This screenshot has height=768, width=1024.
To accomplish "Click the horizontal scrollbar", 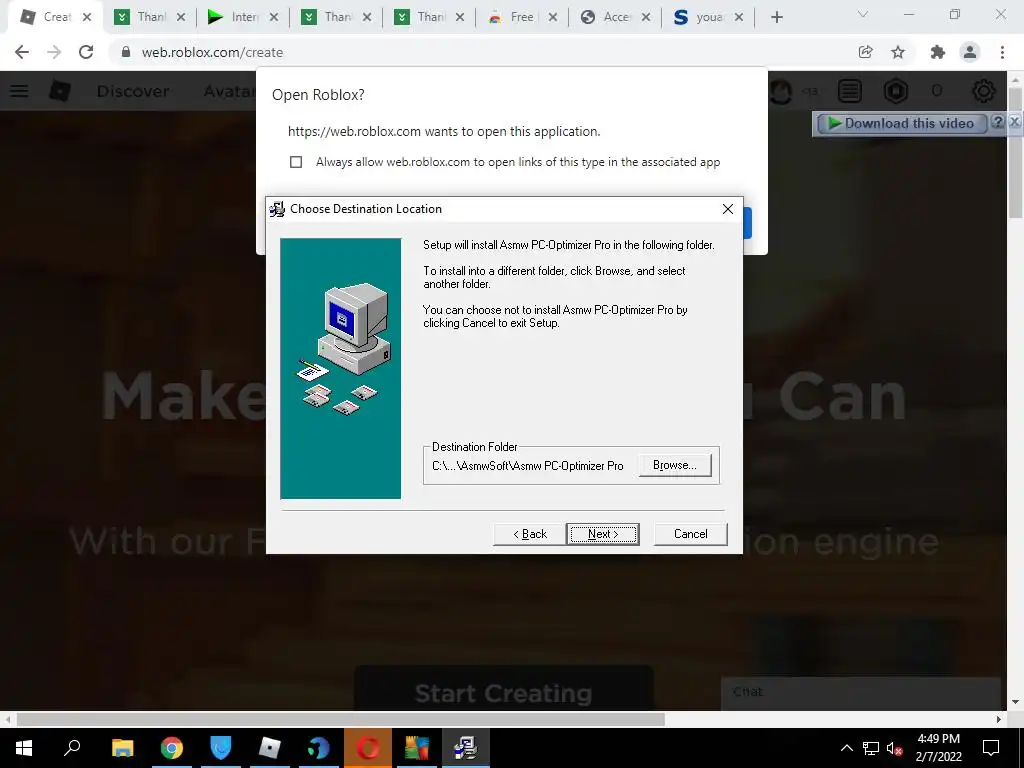I will pos(340,719).
